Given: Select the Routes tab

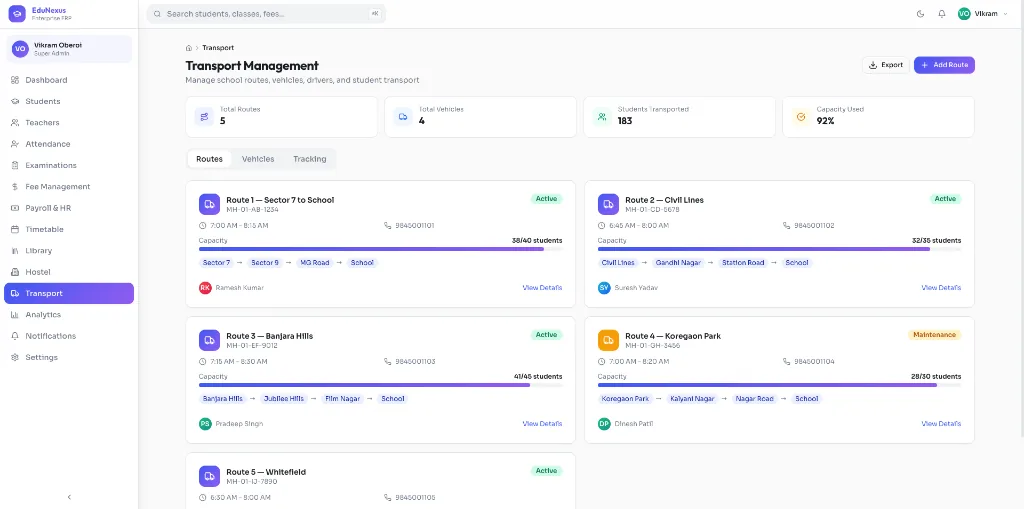Looking at the screenshot, I should (210, 159).
